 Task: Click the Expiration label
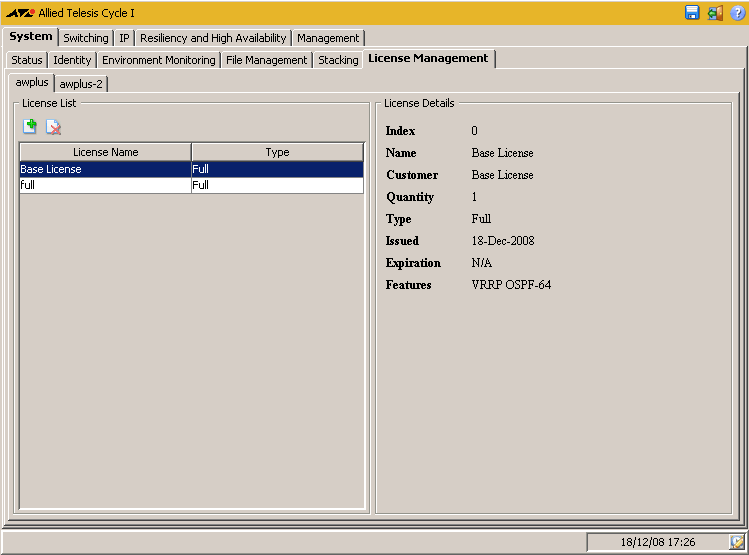coord(413,263)
